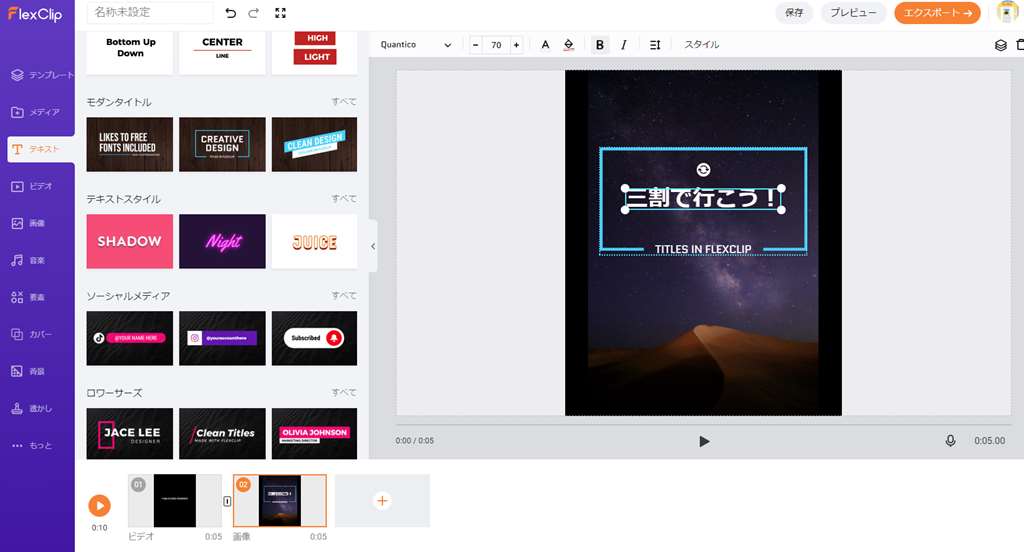
Task: Select the pink SHADOW text style
Action: 130,241
